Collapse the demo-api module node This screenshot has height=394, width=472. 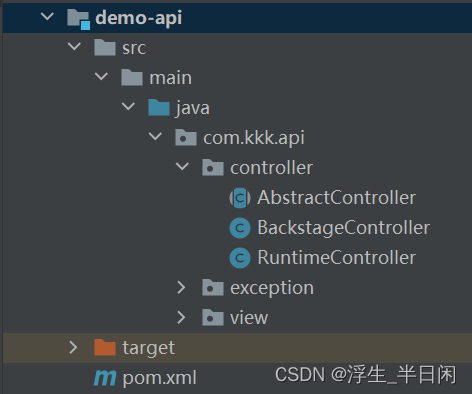coord(47,16)
